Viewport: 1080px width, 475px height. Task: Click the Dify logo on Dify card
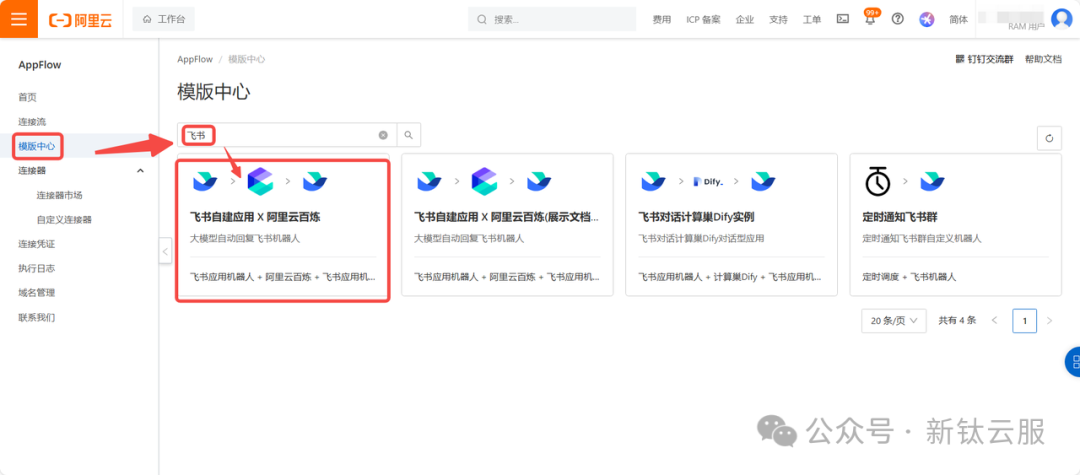(709, 182)
